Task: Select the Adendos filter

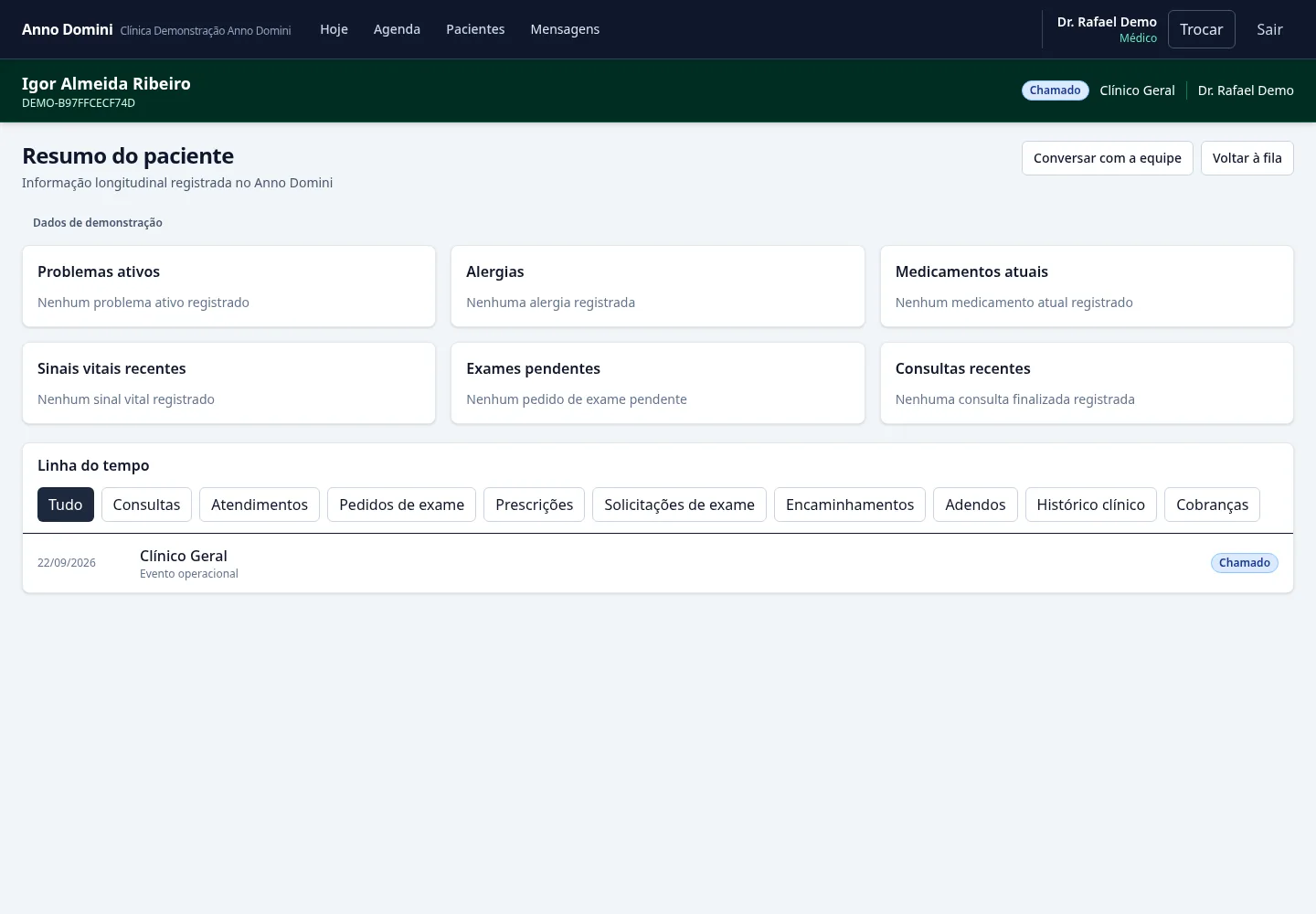Action: point(975,505)
